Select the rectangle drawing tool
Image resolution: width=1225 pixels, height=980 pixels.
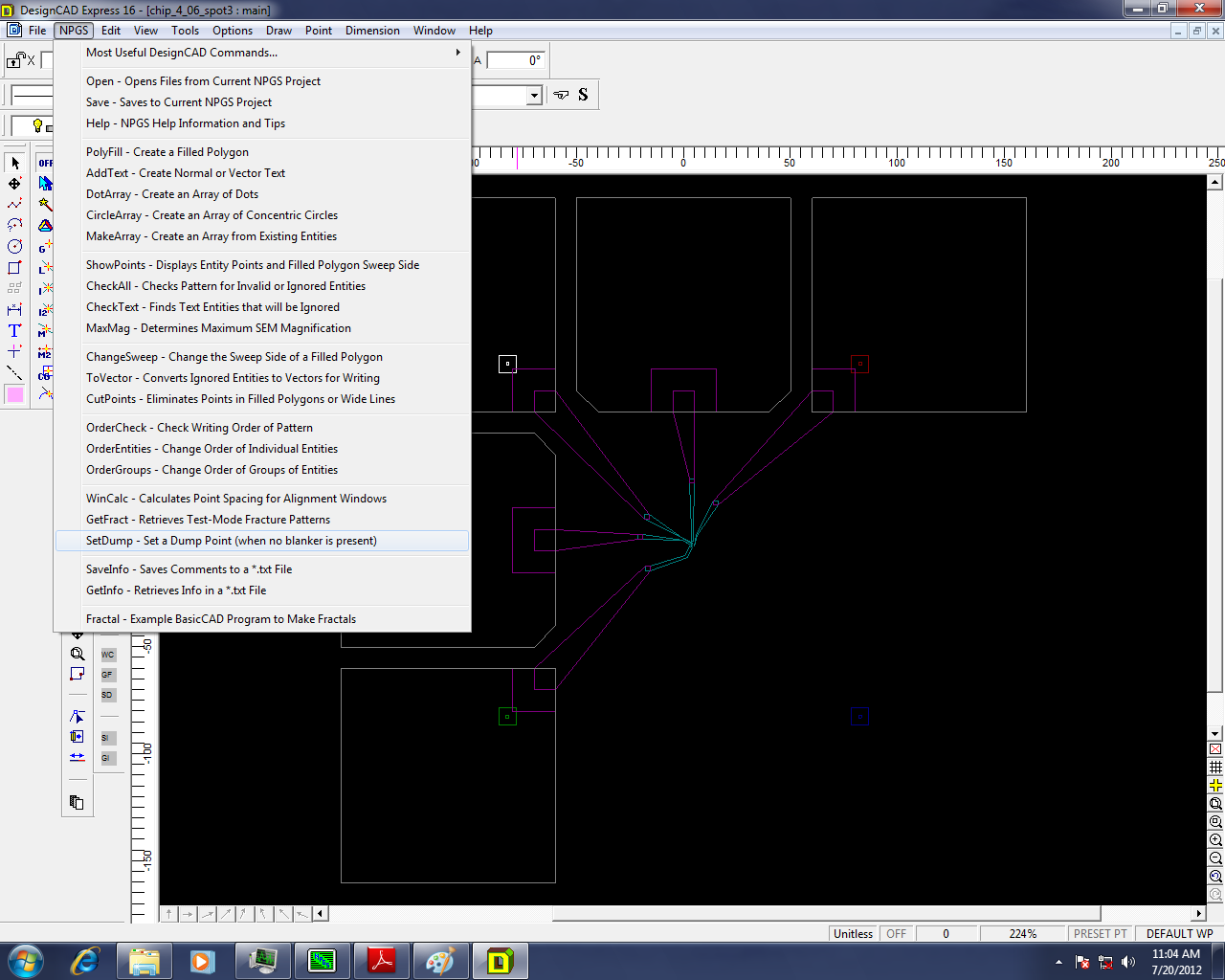(x=14, y=267)
